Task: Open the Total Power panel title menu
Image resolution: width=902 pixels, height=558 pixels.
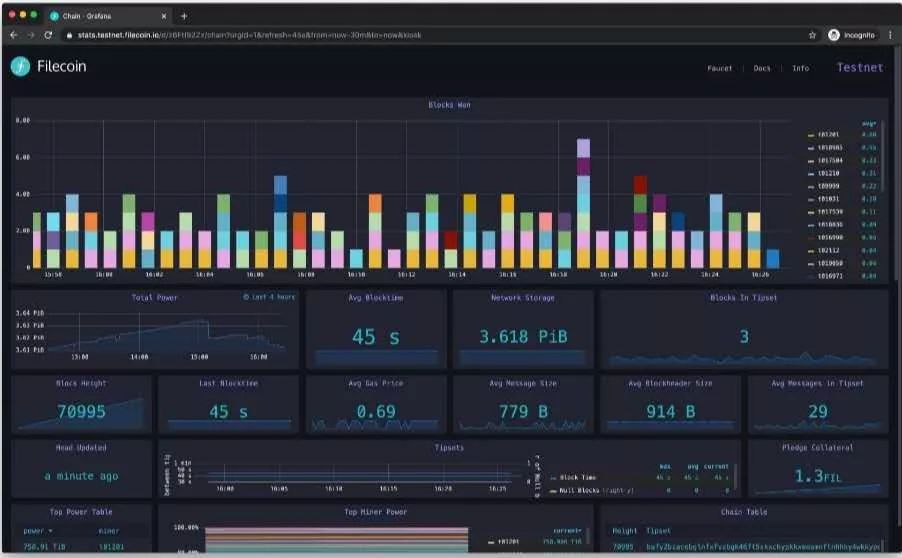Action: tap(154, 297)
